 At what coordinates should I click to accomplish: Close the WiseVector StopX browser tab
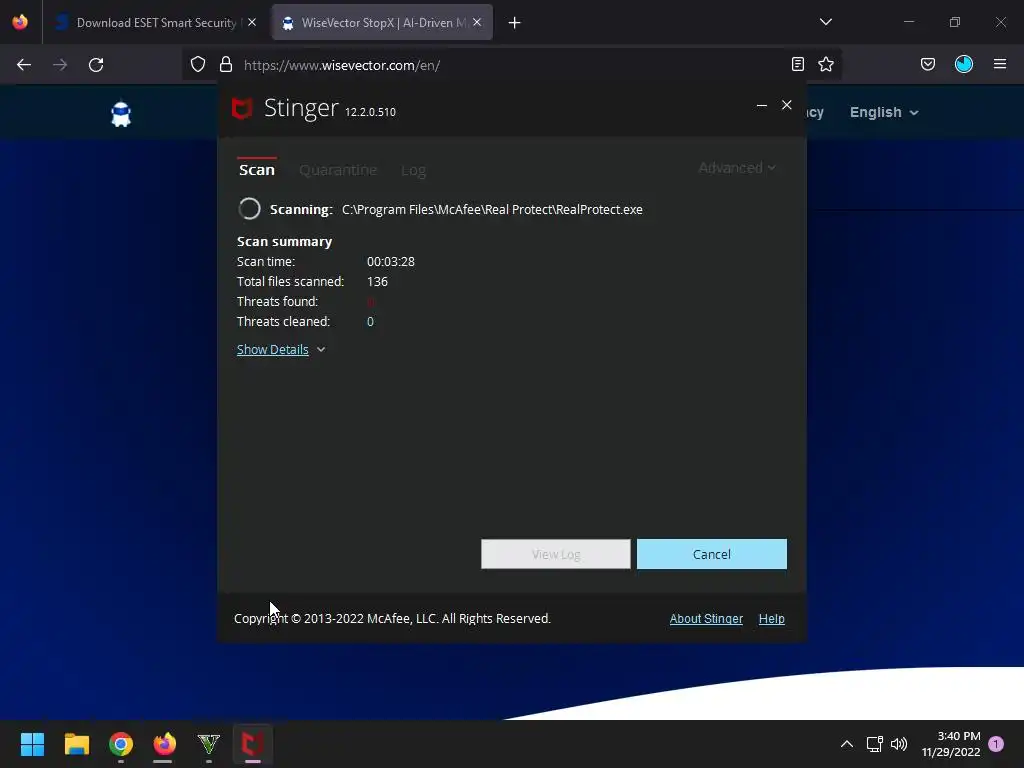point(477,22)
